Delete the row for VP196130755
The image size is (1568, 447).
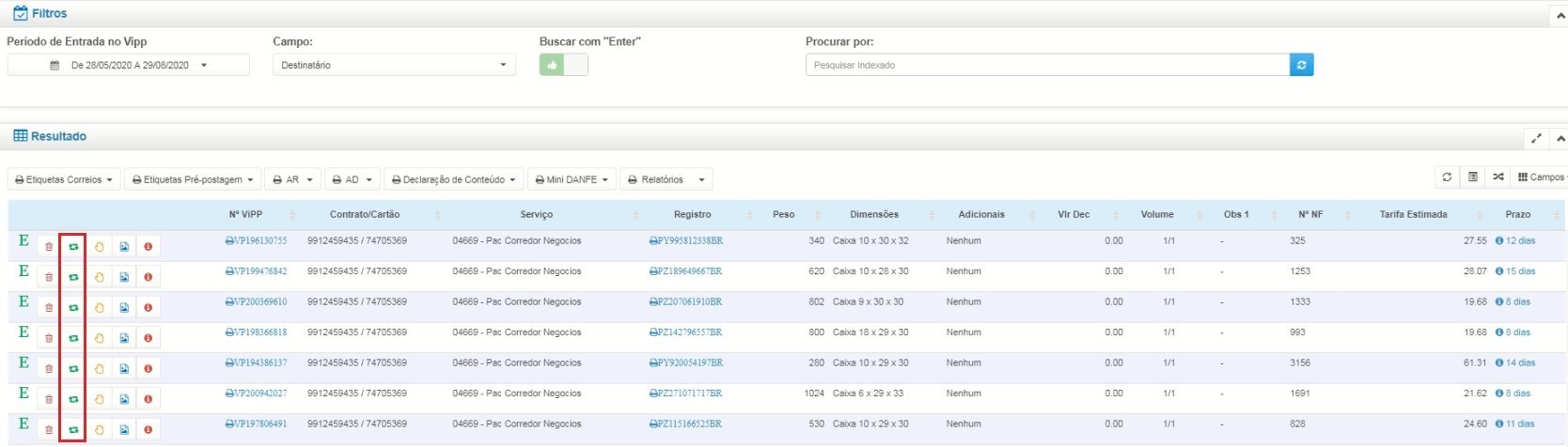49,247
